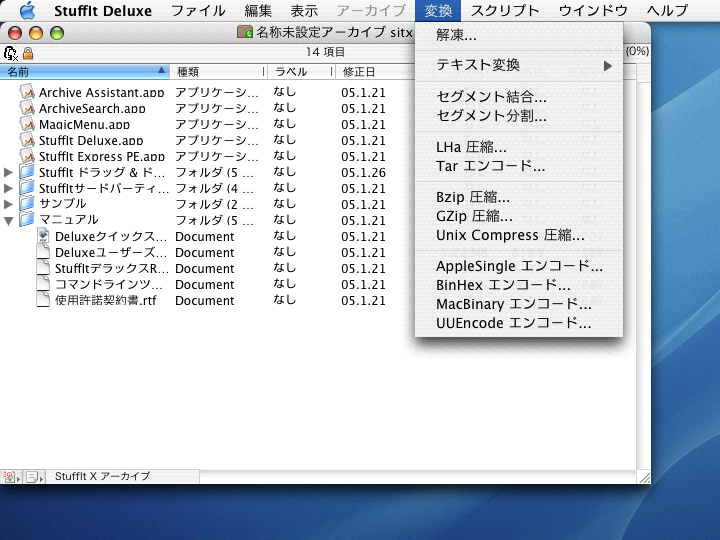This screenshot has width=720, height=540.
Task: Click the first status bar icon at bottom-left
Action: coord(11,477)
